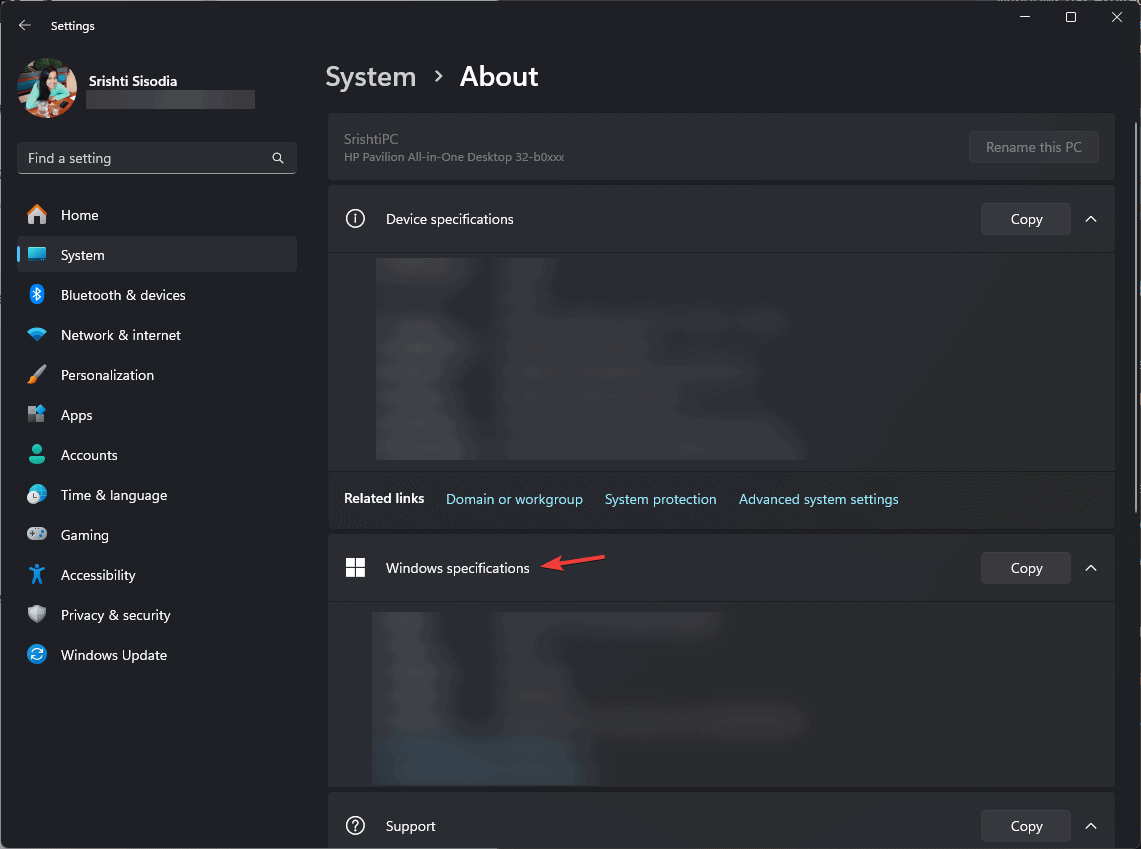Screen dimensions: 1141x849
Task: Click the Home house icon in sidebar
Action: click(x=37, y=215)
